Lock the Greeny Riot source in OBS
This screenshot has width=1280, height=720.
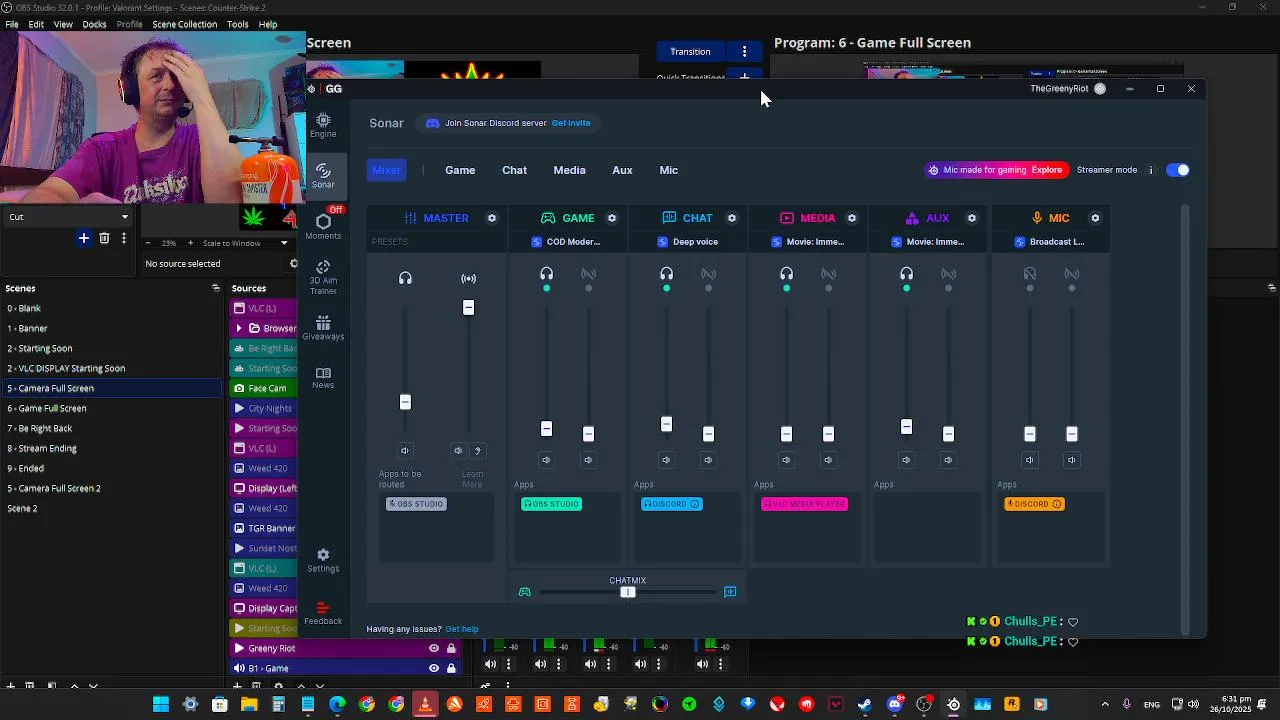tap(452, 648)
